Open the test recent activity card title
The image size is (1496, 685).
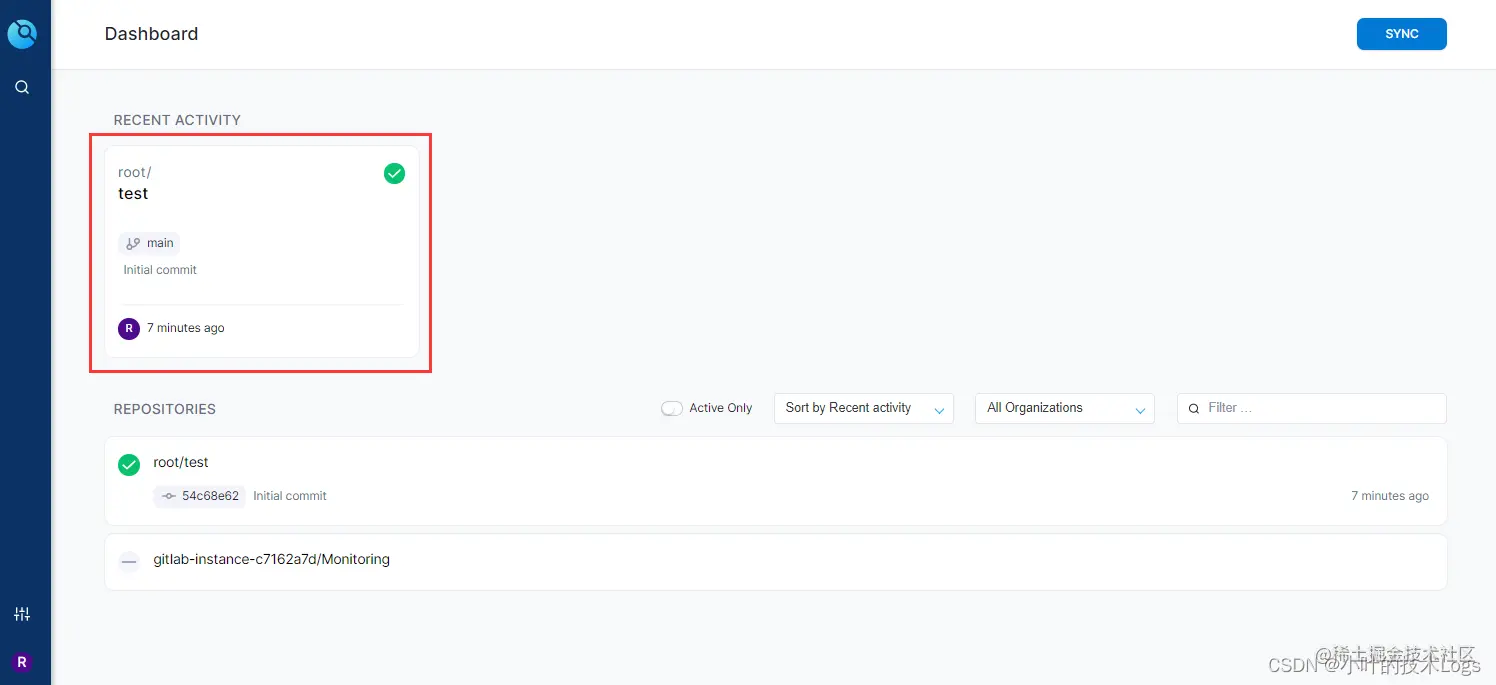(133, 194)
